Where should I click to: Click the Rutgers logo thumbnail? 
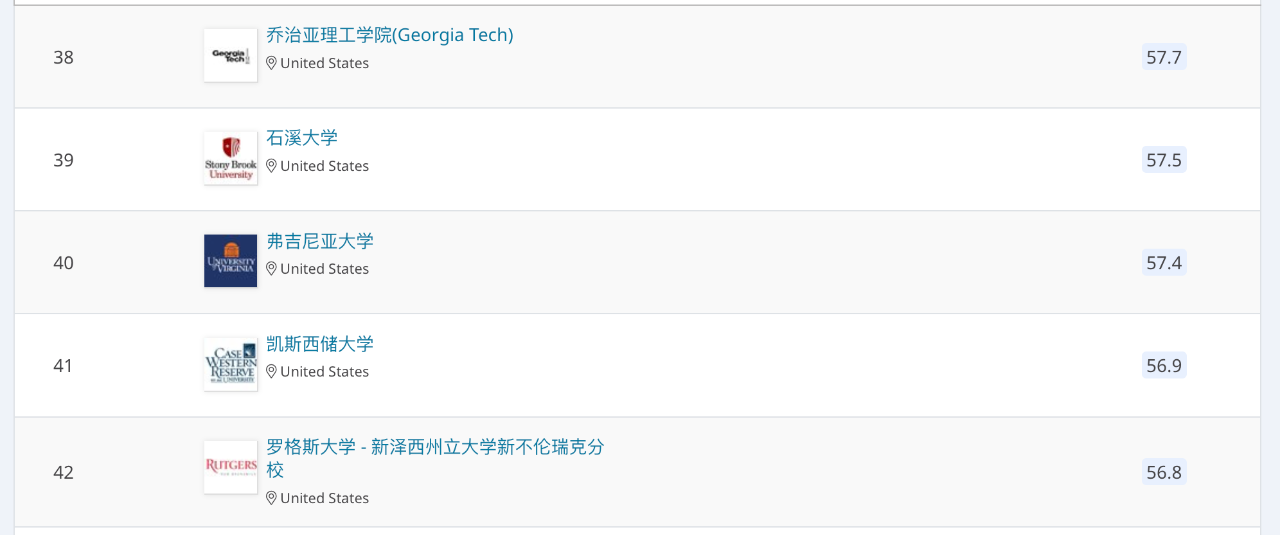point(230,467)
